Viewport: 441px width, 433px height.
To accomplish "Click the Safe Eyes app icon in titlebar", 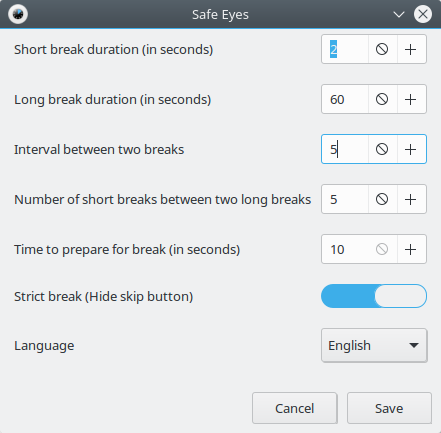I will coord(18,14).
